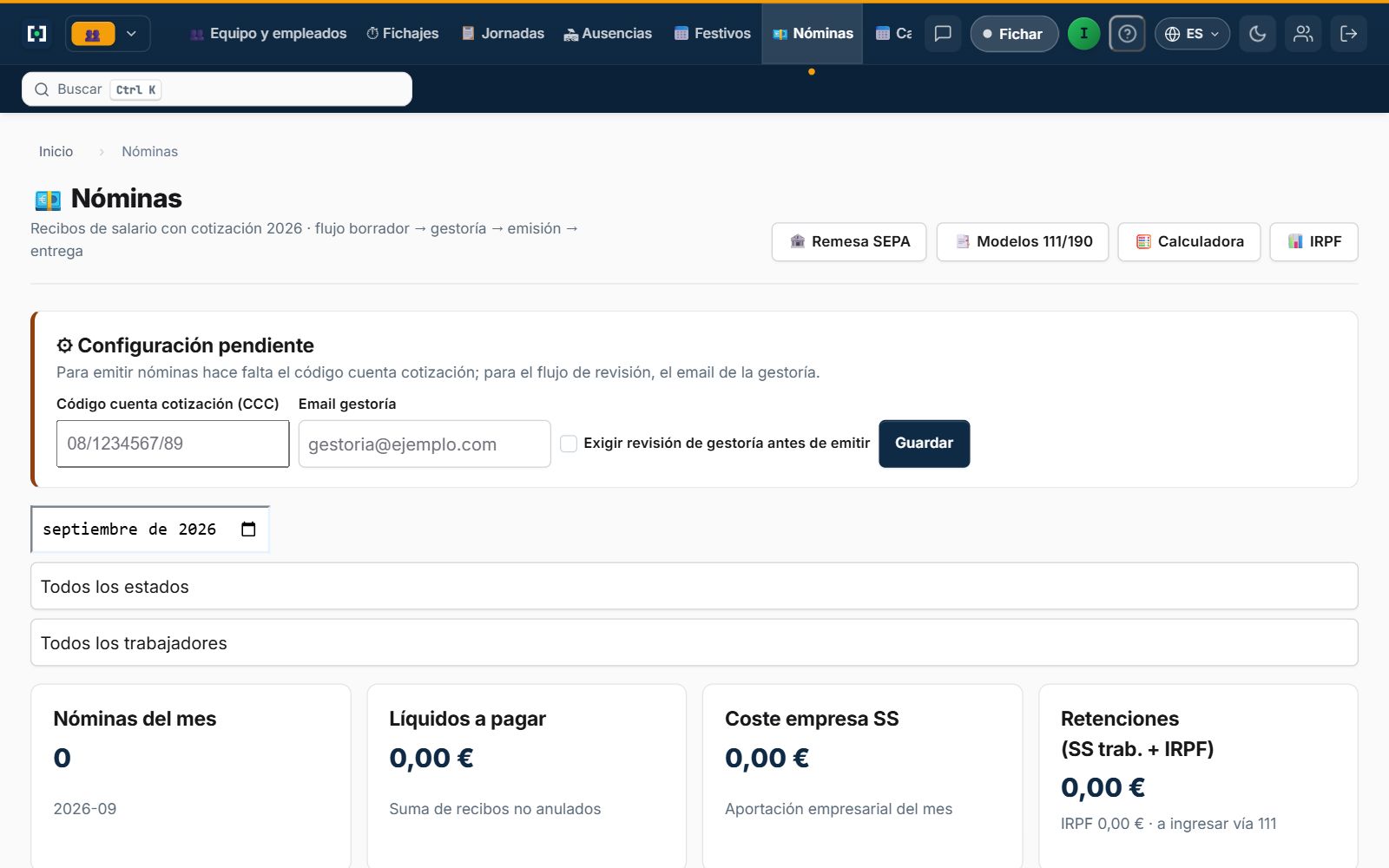Click the logout icon
1389x868 pixels.
(x=1349, y=34)
